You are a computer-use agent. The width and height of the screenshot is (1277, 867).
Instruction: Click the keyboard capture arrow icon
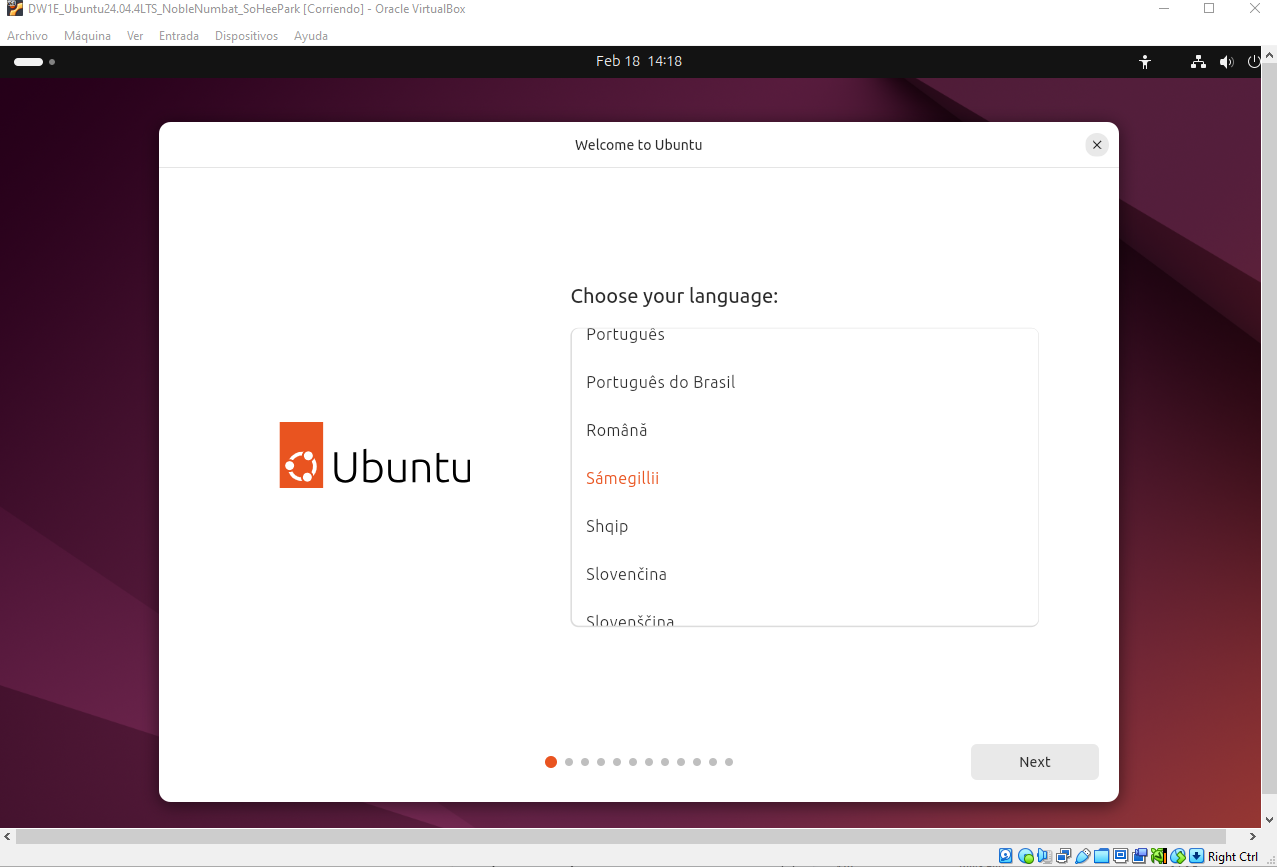click(x=1197, y=856)
